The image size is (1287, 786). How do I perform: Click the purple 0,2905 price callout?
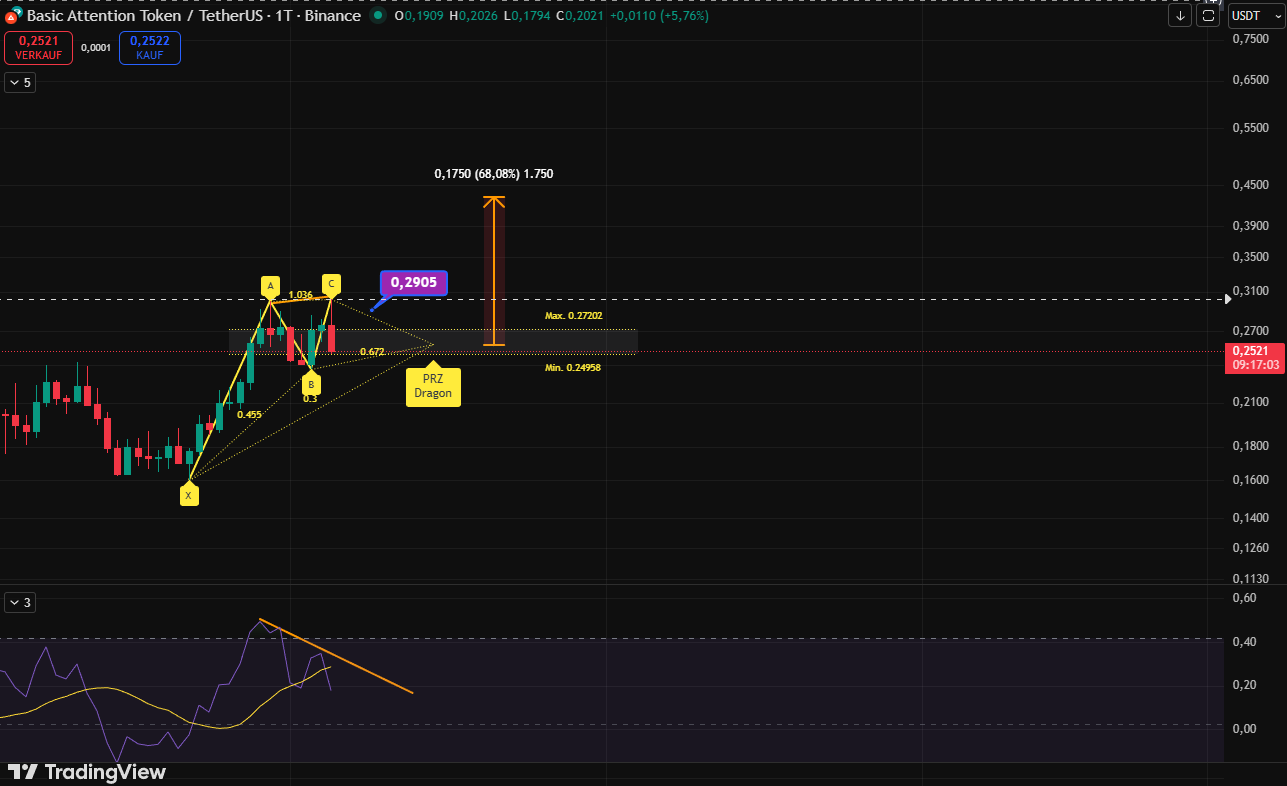414,283
